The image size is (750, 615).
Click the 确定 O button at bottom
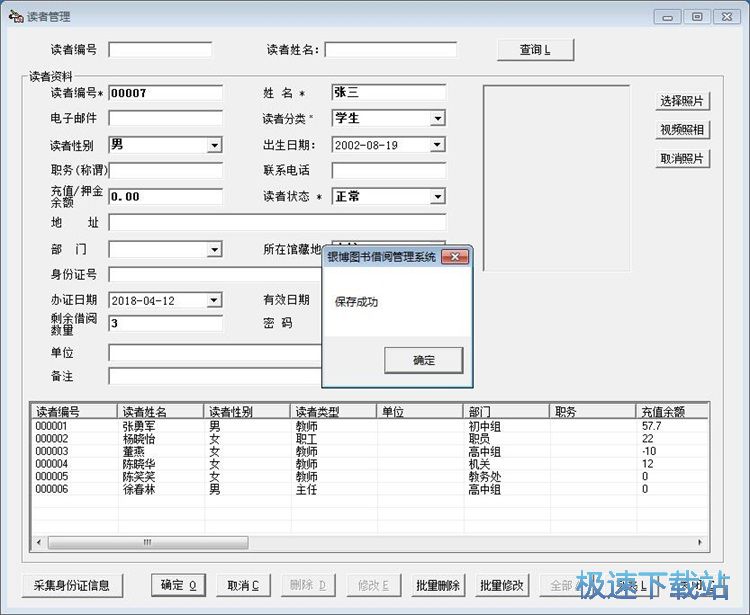(178, 585)
